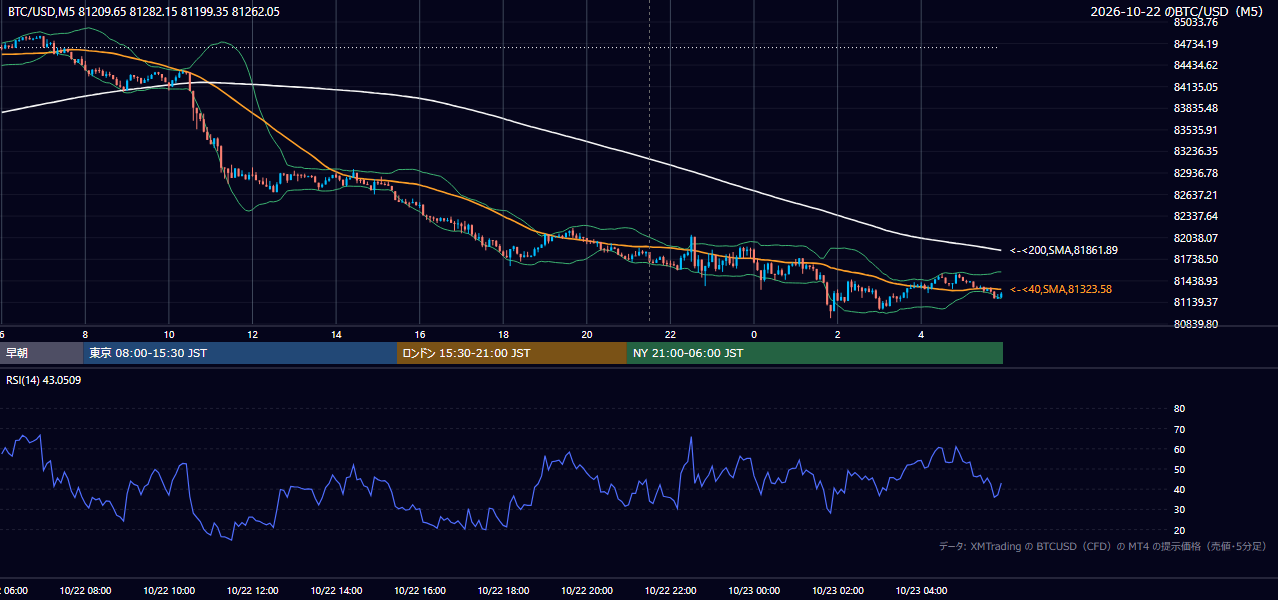Click RSI scale value 60
This screenshot has width=1278, height=600.
pos(1179,449)
